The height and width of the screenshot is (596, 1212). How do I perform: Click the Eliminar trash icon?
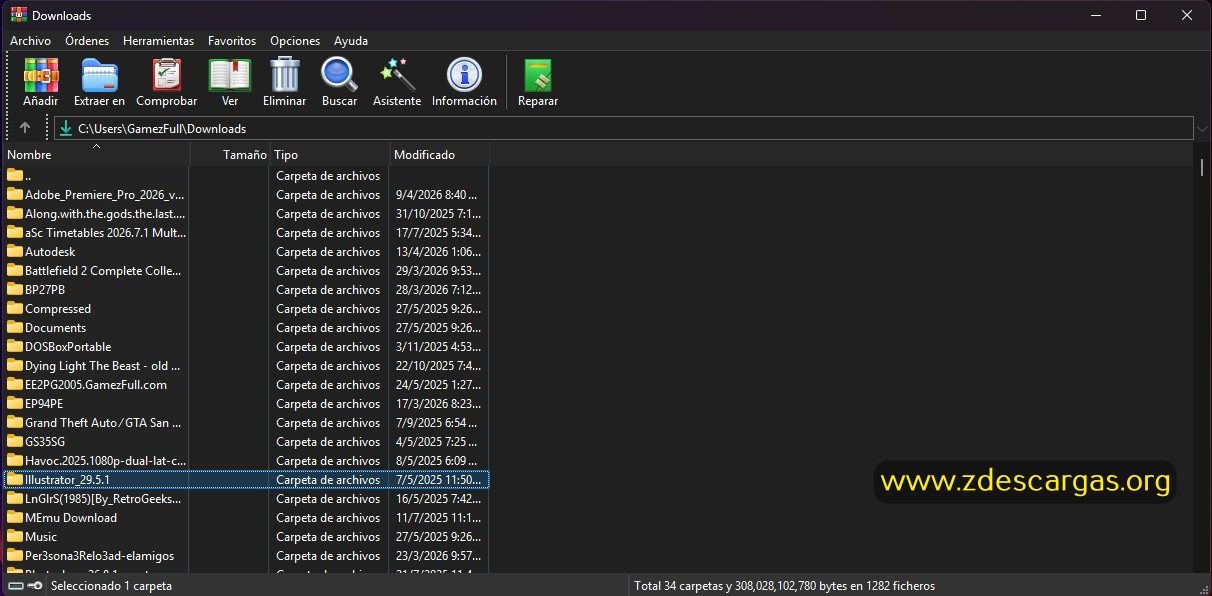[x=285, y=75]
